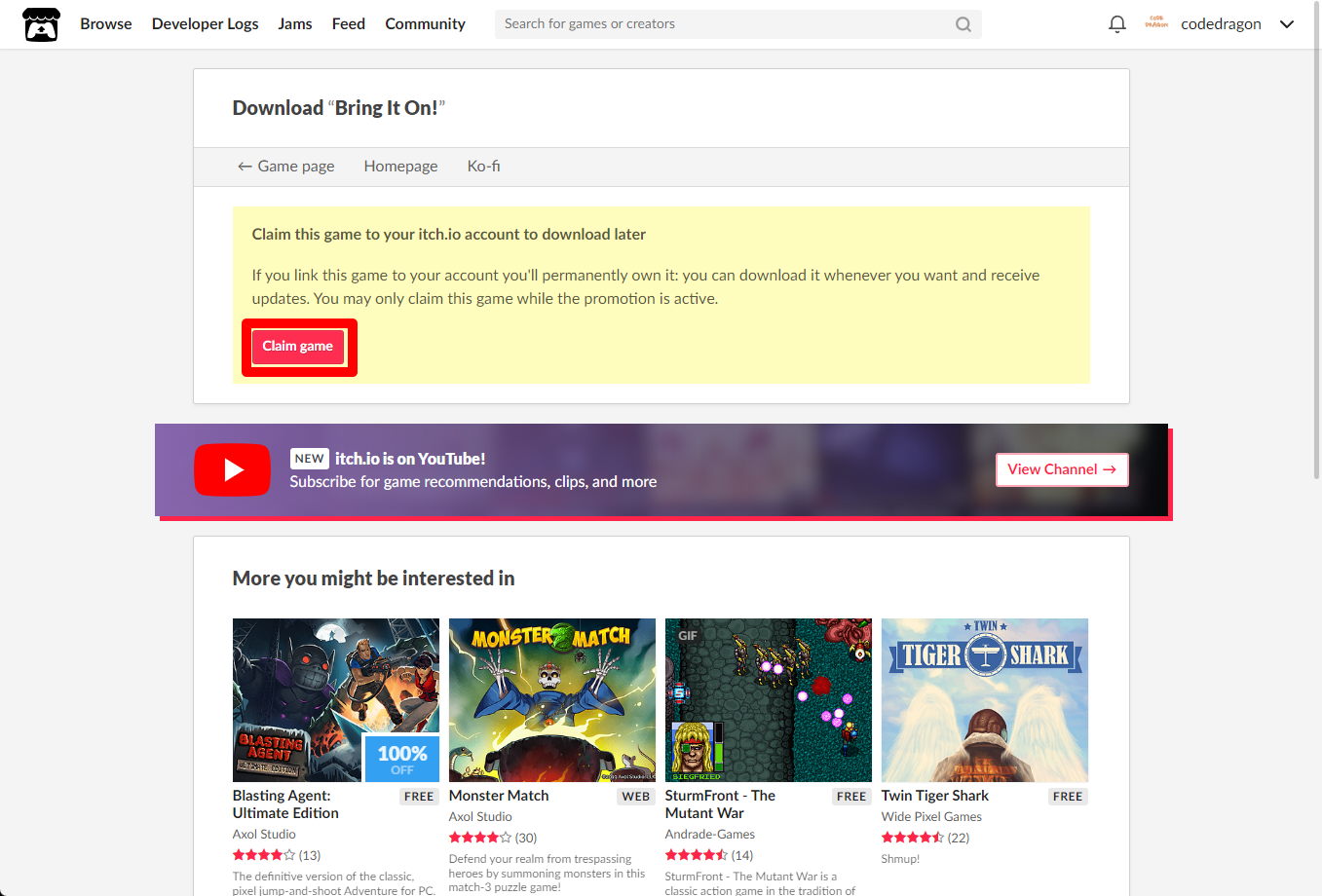Screen dimensions: 1322x896
Task: Open the developer Homepage link
Action: pyautogui.click(x=400, y=167)
